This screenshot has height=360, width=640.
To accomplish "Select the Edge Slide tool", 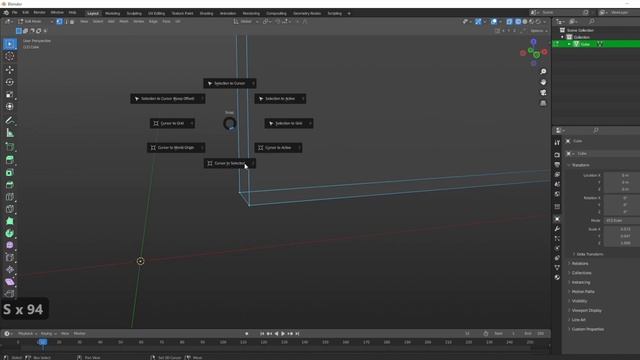I will tap(9, 258).
